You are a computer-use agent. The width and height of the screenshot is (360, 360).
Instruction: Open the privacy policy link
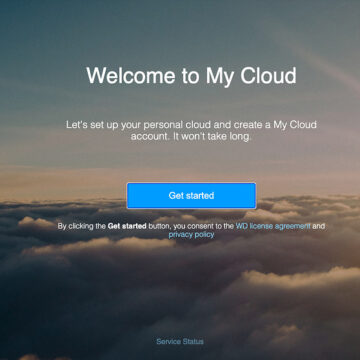click(191, 235)
